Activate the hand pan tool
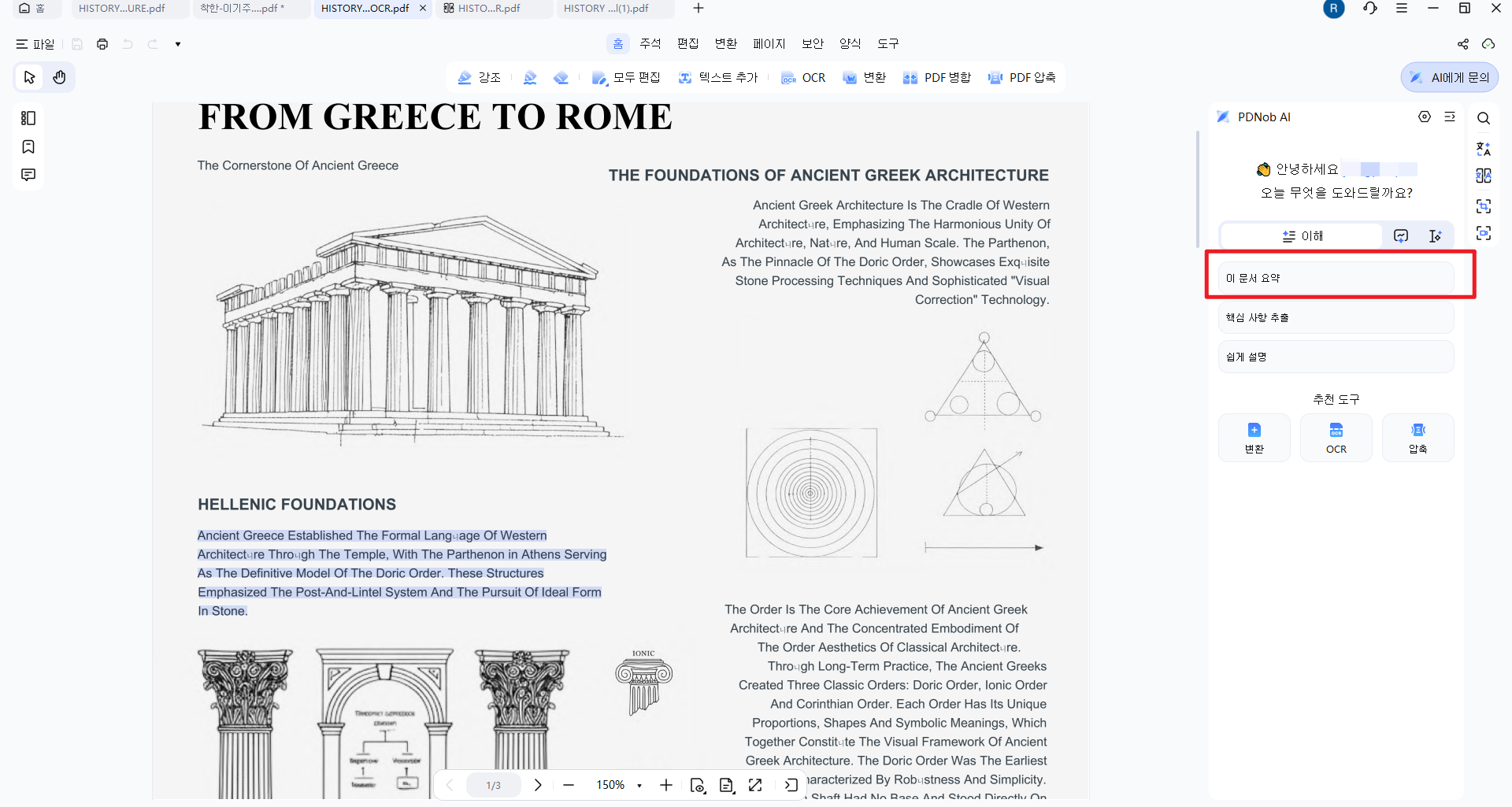Screen dimensions: 1512x807 click(59, 77)
